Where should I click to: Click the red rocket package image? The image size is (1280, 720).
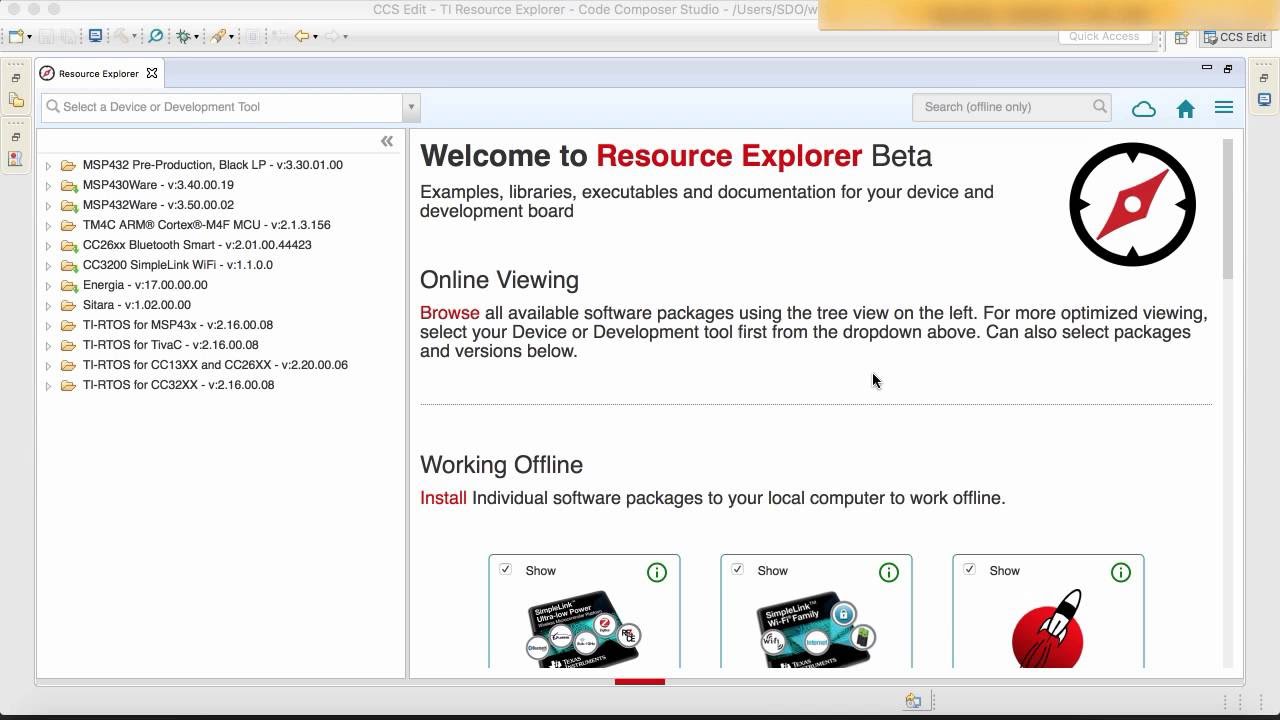tap(1048, 628)
